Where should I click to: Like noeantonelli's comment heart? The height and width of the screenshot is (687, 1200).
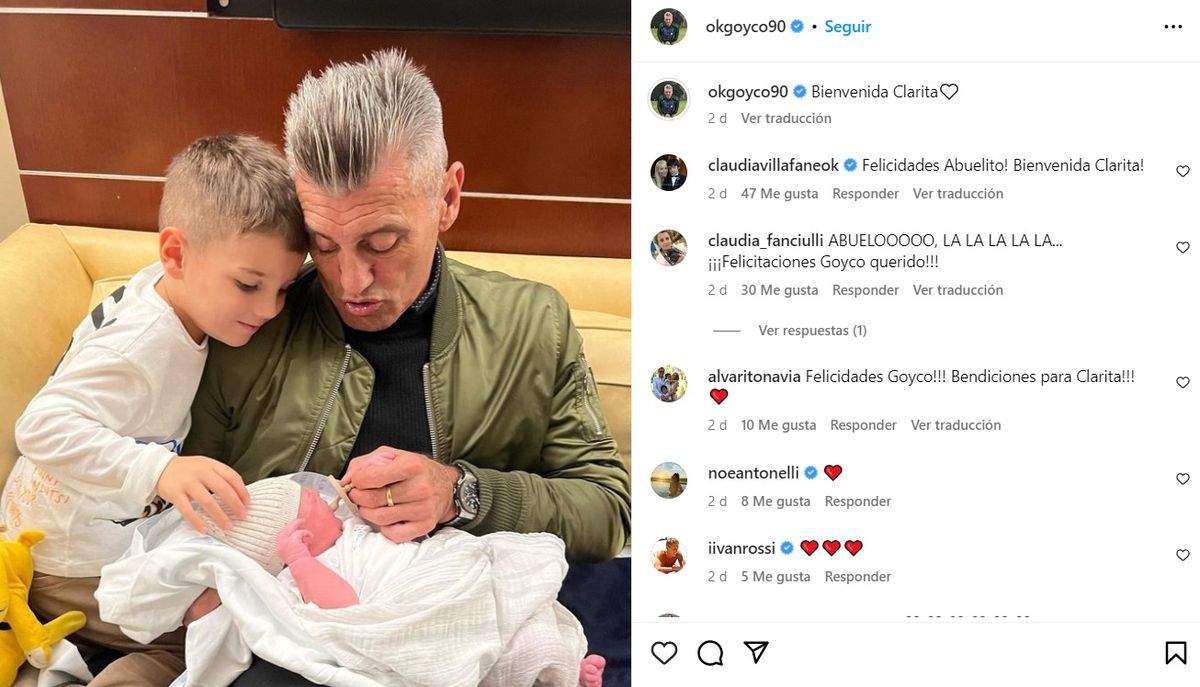[x=1183, y=480]
